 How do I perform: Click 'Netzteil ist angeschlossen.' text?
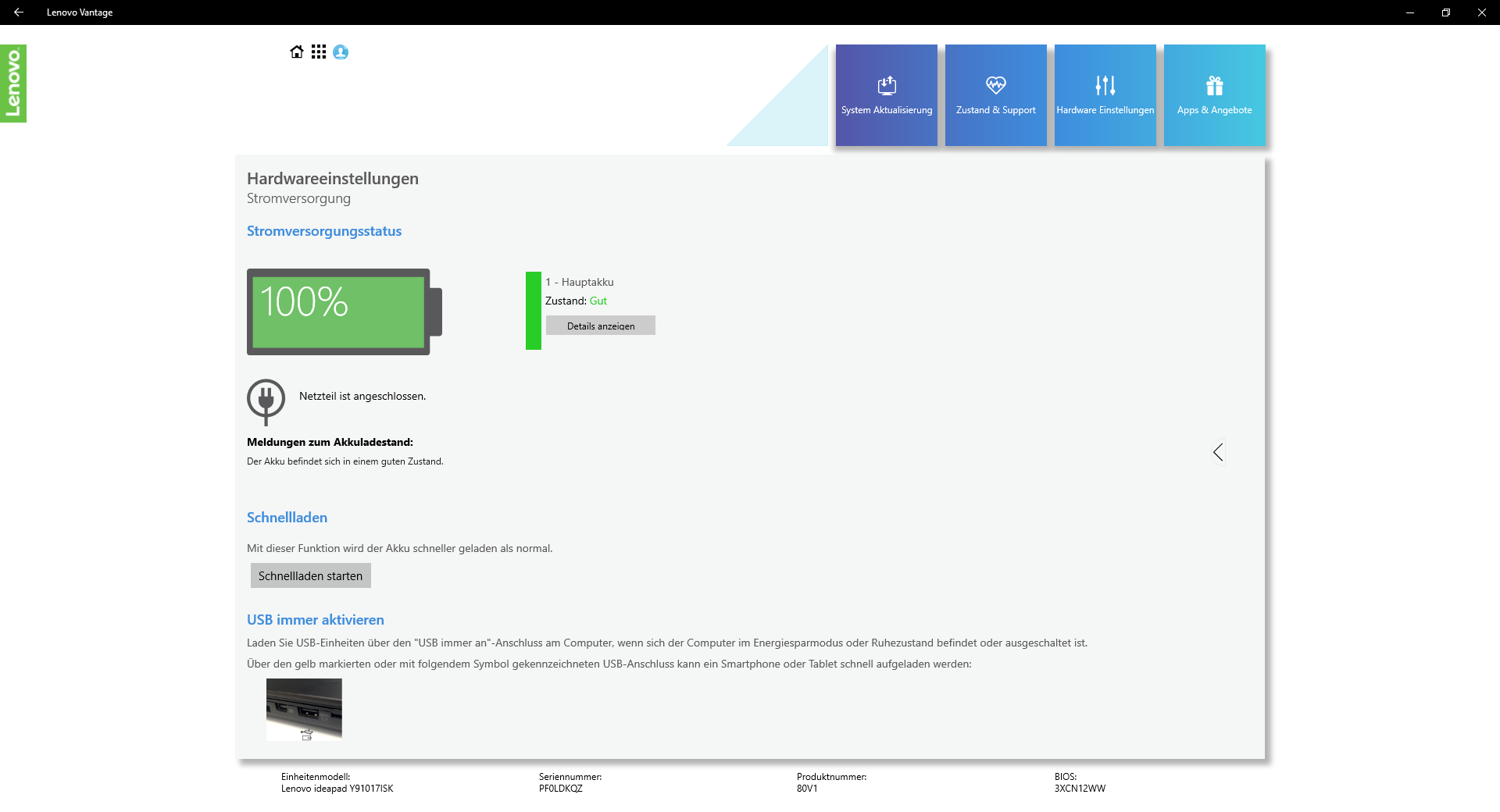(x=362, y=397)
